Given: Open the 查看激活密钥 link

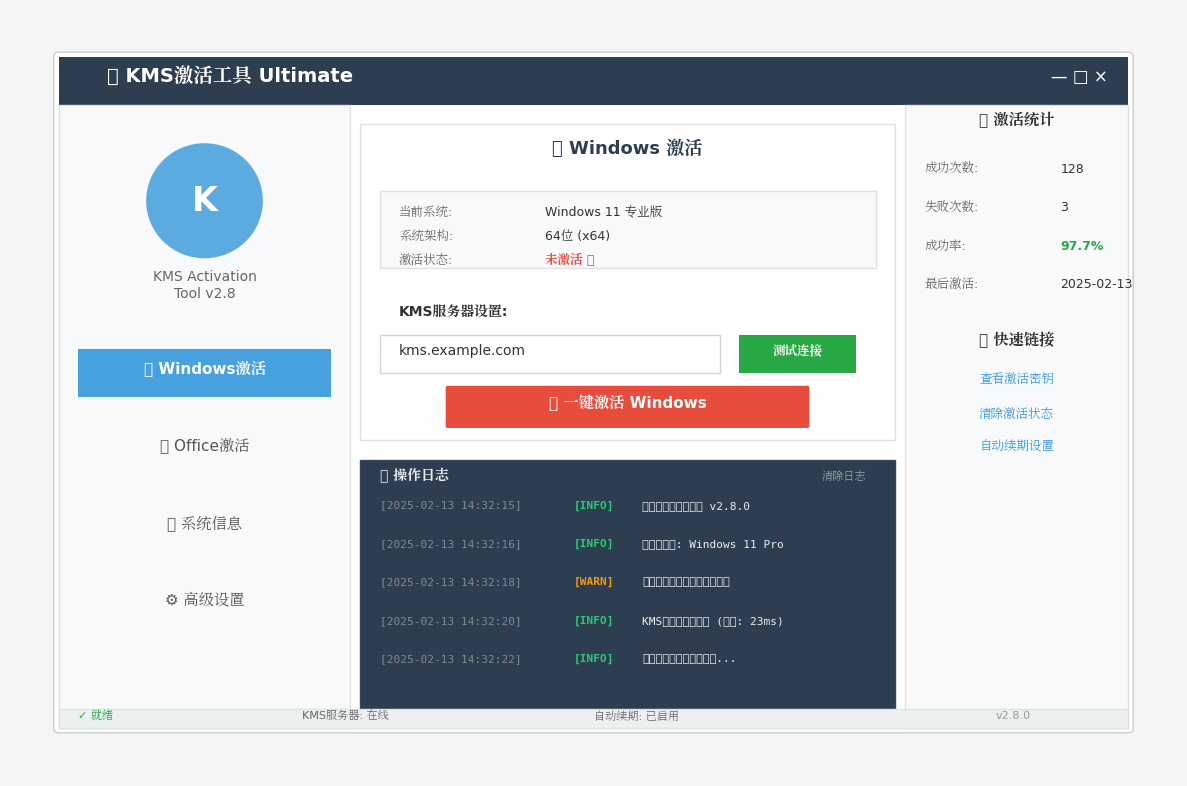Looking at the screenshot, I should coord(1017,378).
